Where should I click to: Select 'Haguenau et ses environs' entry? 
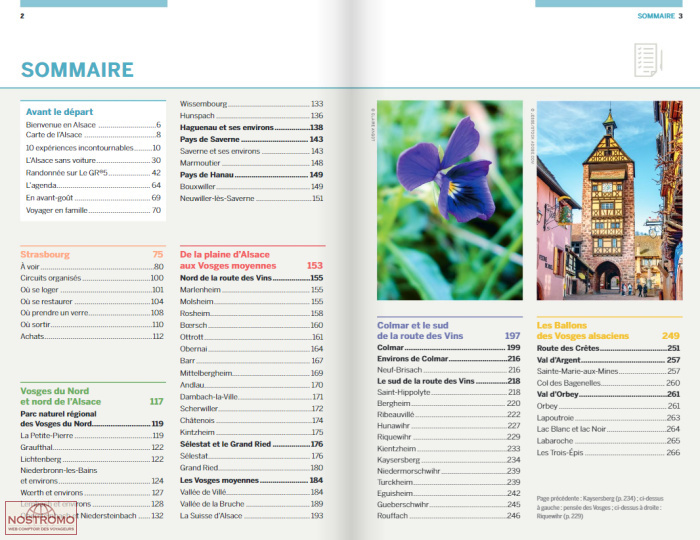tap(251, 127)
